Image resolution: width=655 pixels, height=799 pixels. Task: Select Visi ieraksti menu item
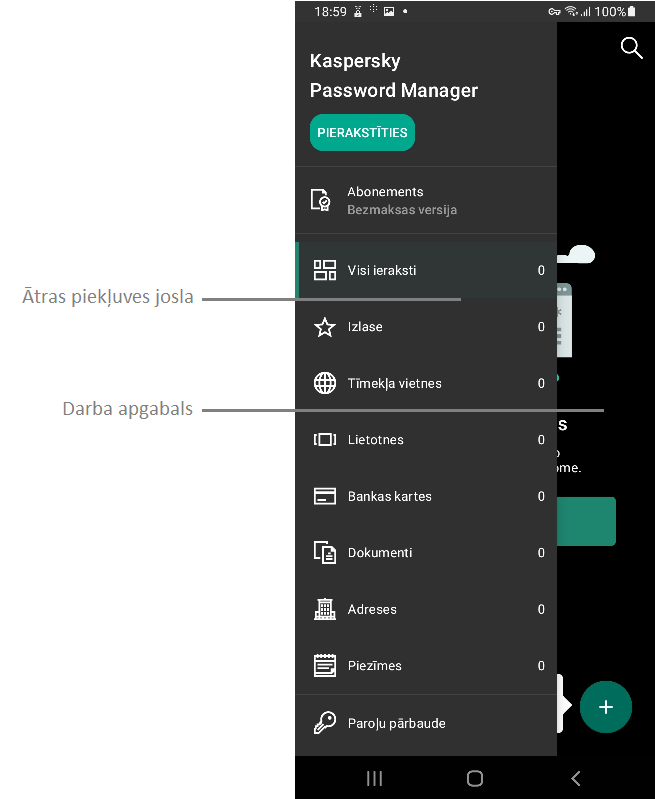pyautogui.click(x=382, y=270)
